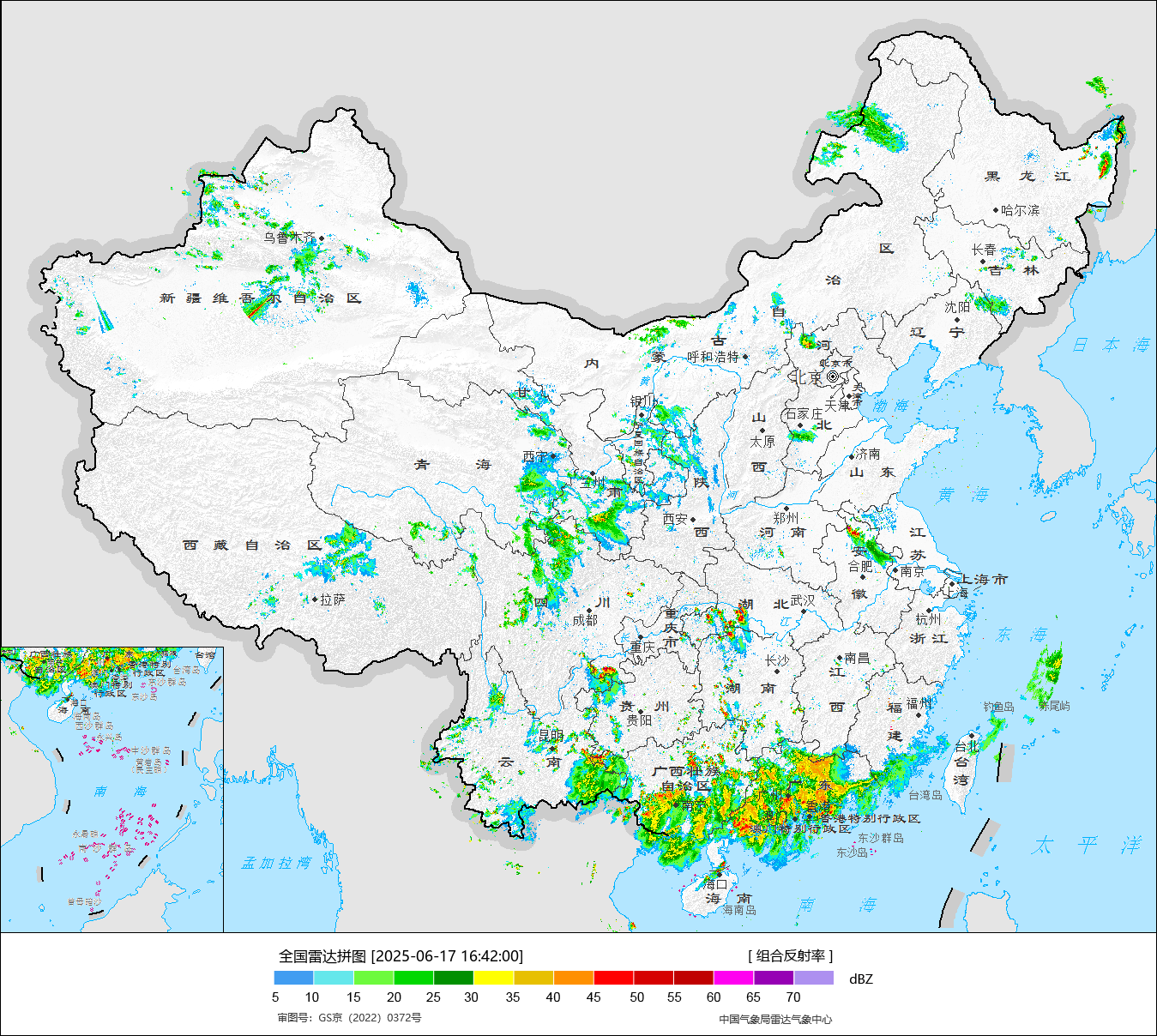1157x1036 pixels.
Task: Select the magenta 60 dBZ legend swatch
Action: pos(733,978)
